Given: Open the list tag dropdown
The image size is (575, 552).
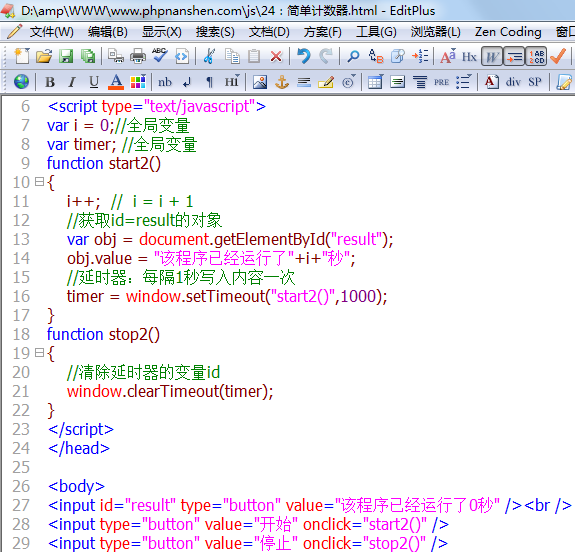Looking at the screenshot, I should click(x=464, y=82).
